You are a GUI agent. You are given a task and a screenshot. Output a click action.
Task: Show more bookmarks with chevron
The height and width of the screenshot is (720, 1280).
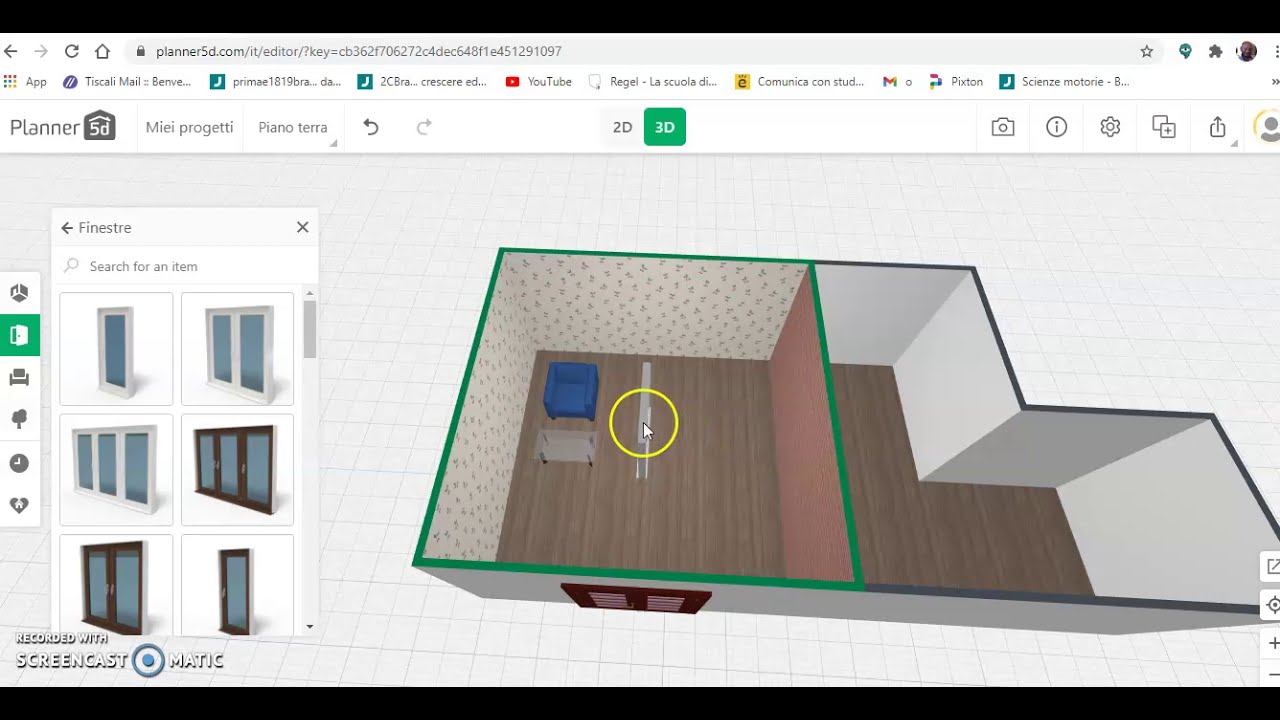(x=1275, y=82)
